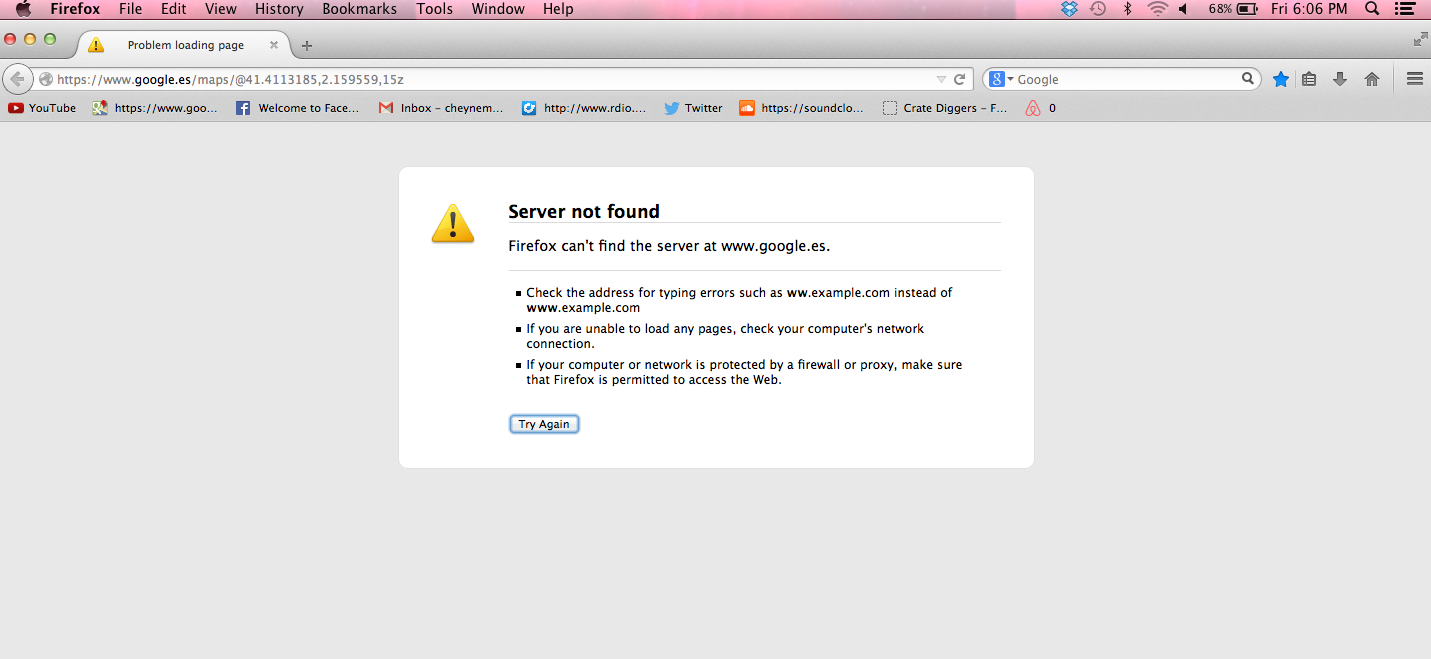The width and height of the screenshot is (1431, 659).
Task: Open the Welcome to Facebook bookmark
Action: [298, 108]
